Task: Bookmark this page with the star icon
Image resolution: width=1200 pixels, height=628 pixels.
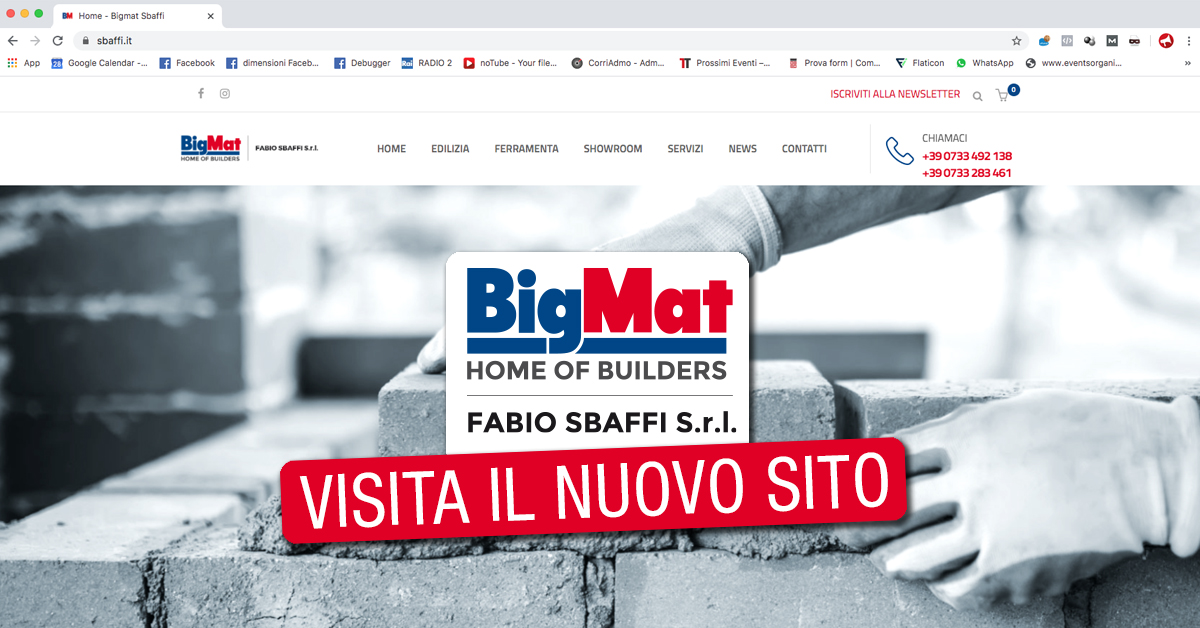Action: tap(1016, 41)
